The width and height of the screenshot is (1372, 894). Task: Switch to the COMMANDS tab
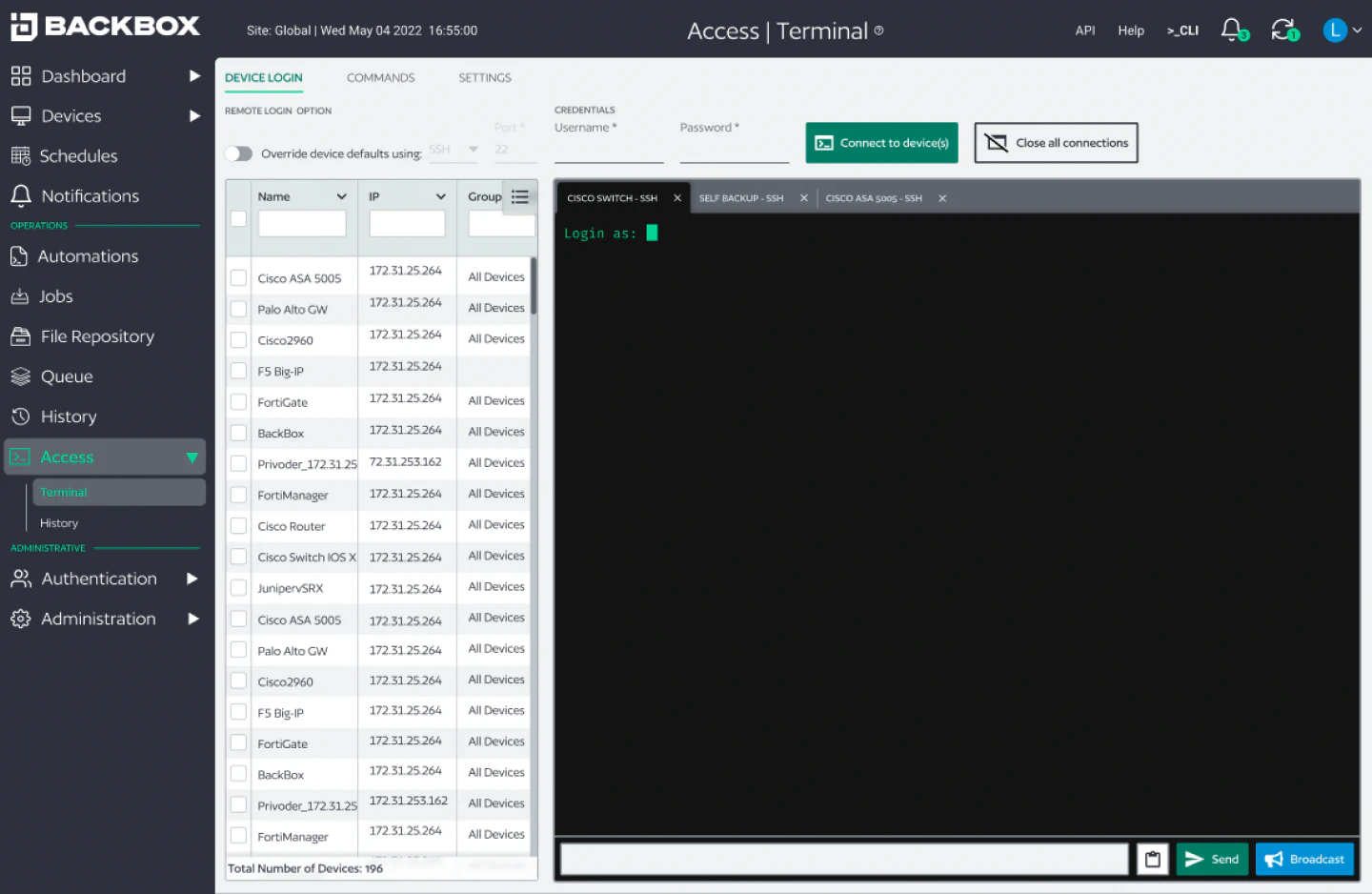[x=380, y=77]
